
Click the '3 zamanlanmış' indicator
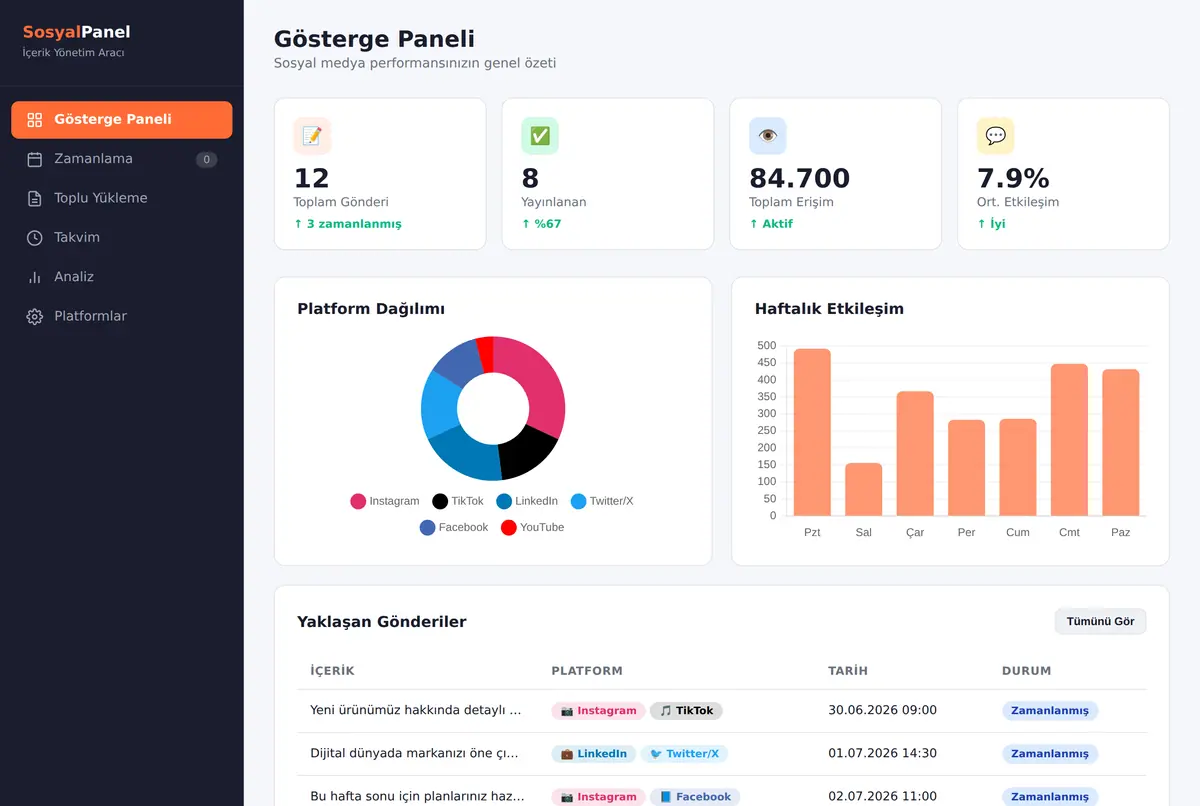coord(347,224)
